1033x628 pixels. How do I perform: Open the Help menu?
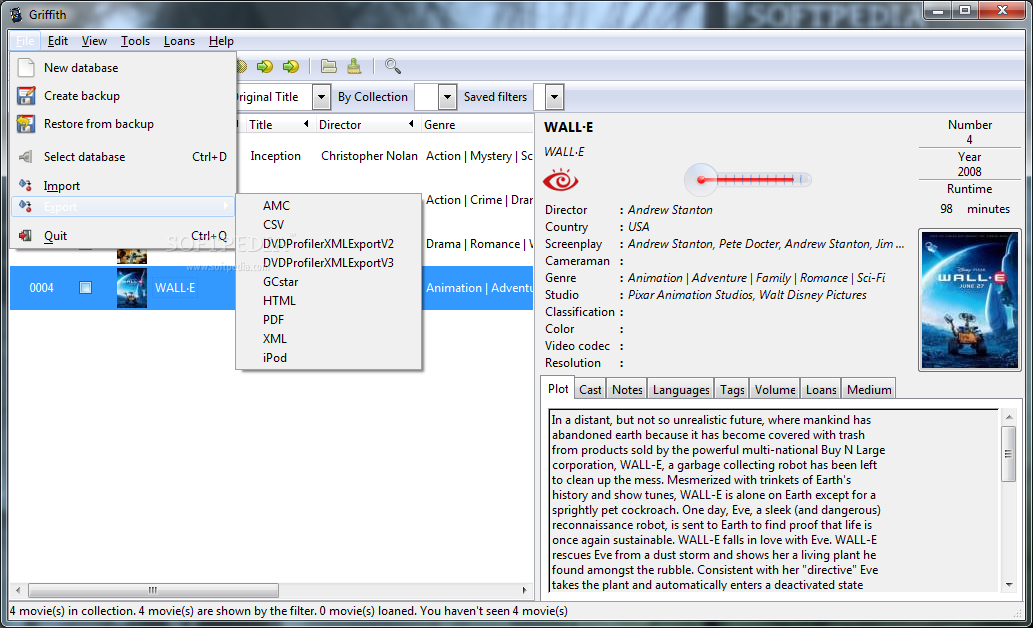221,41
